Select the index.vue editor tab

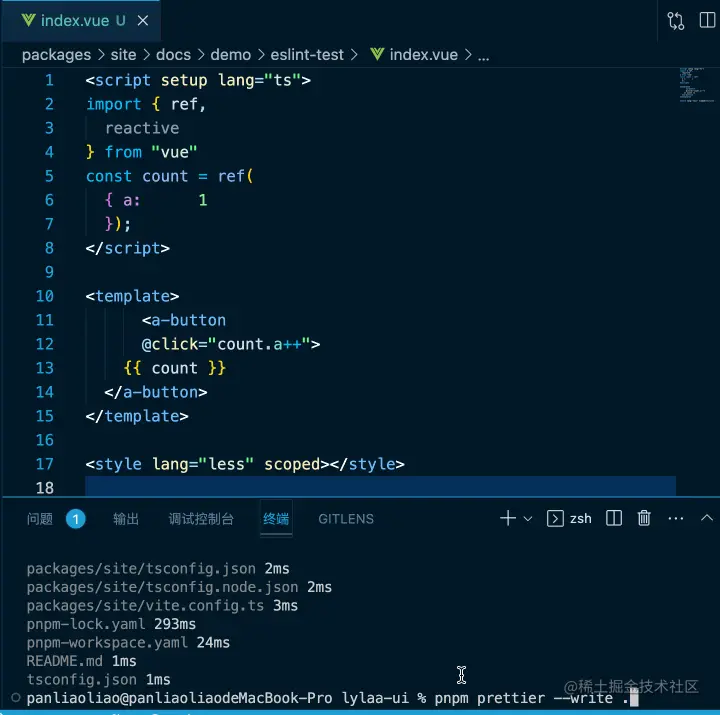pos(81,21)
